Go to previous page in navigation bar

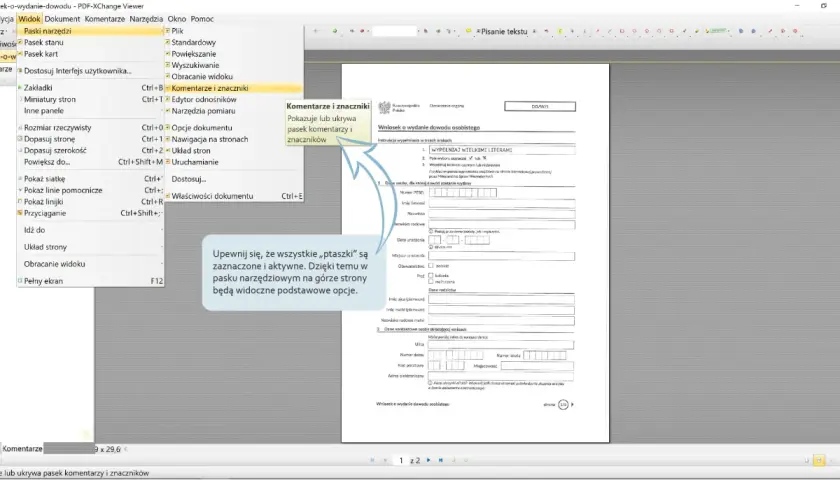385,460
